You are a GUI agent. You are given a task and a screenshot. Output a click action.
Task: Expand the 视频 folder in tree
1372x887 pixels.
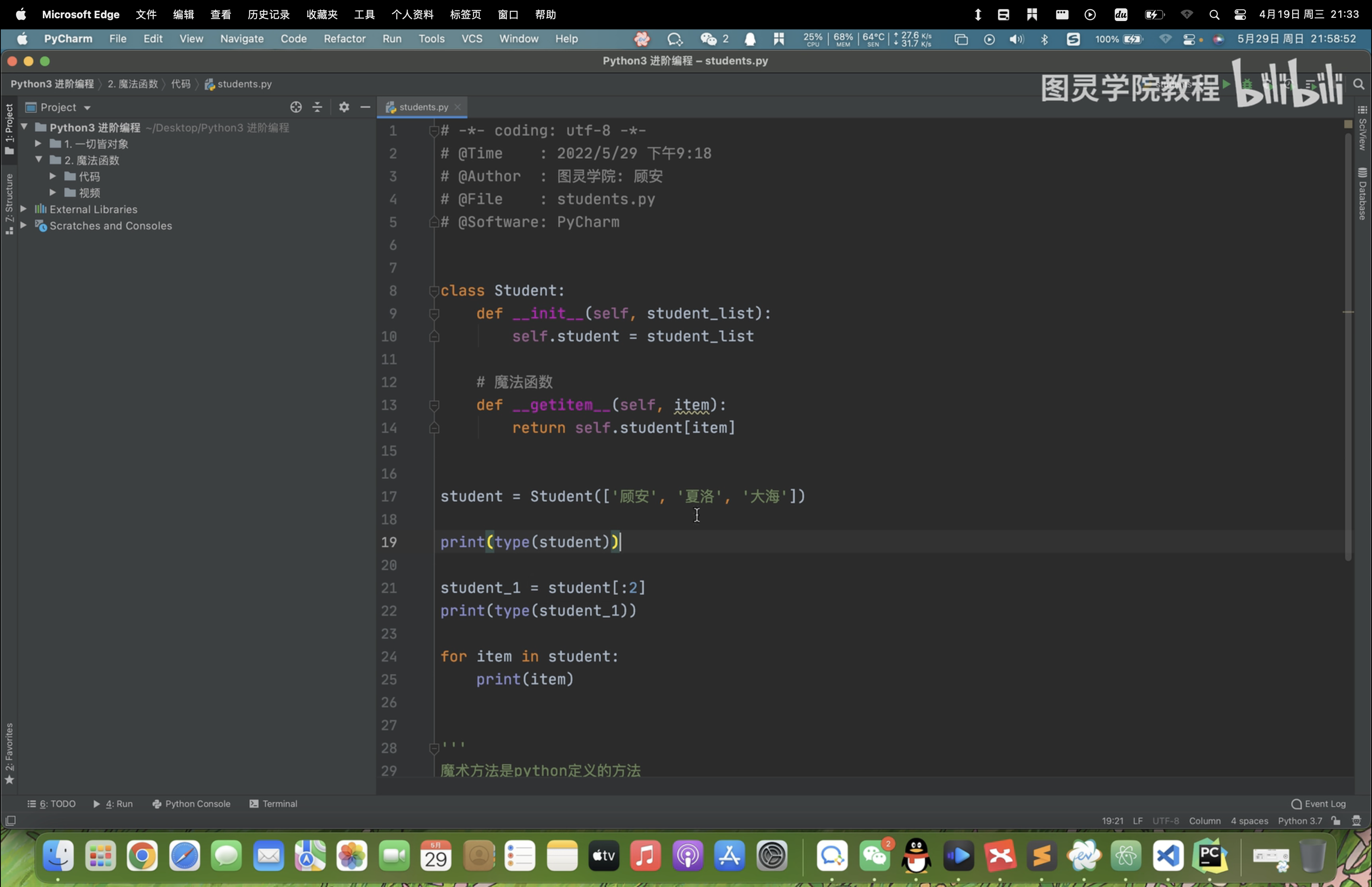[52, 193]
